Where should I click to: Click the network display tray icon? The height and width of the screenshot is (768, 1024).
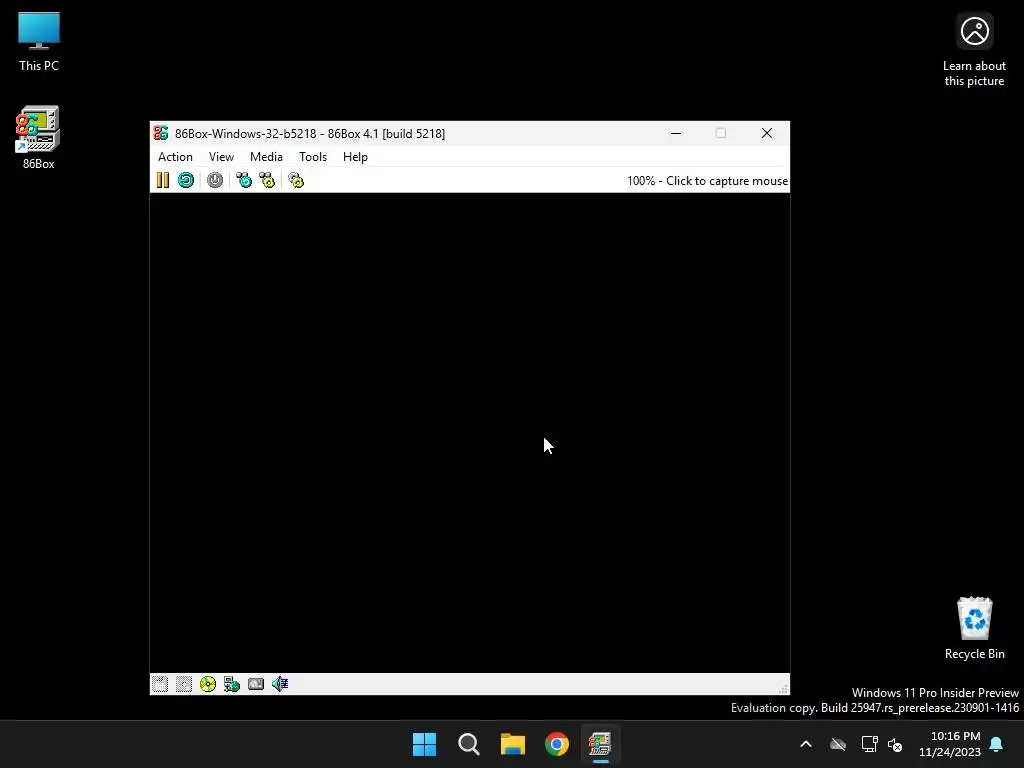(x=869, y=744)
